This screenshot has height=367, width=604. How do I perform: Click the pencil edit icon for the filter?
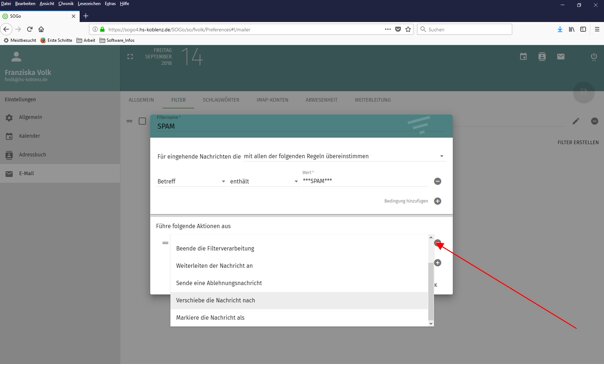pyautogui.click(x=575, y=121)
